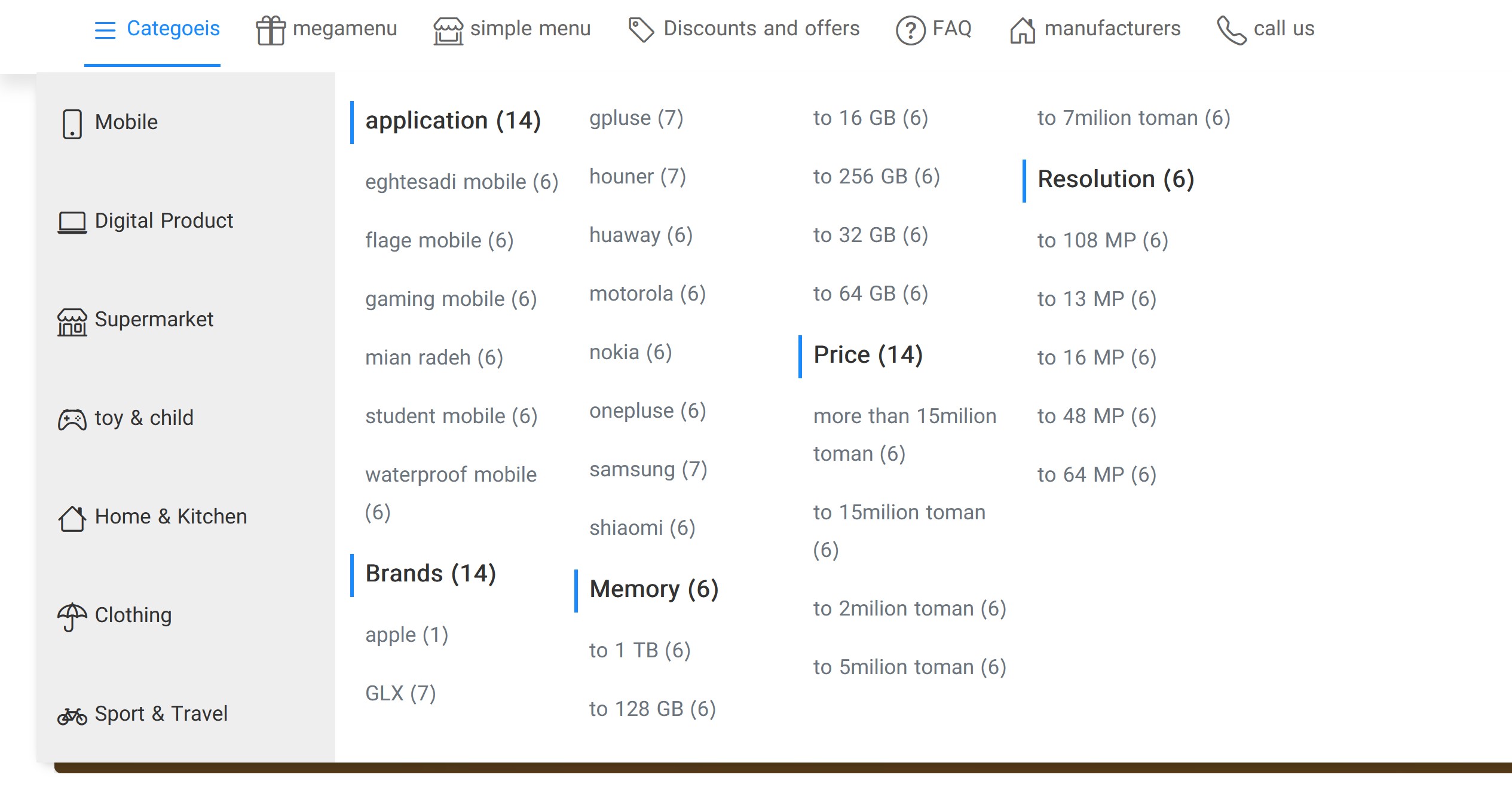Click the bicycle Sport & Travel icon
The height and width of the screenshot is (793, 1512).
[72, 715]
